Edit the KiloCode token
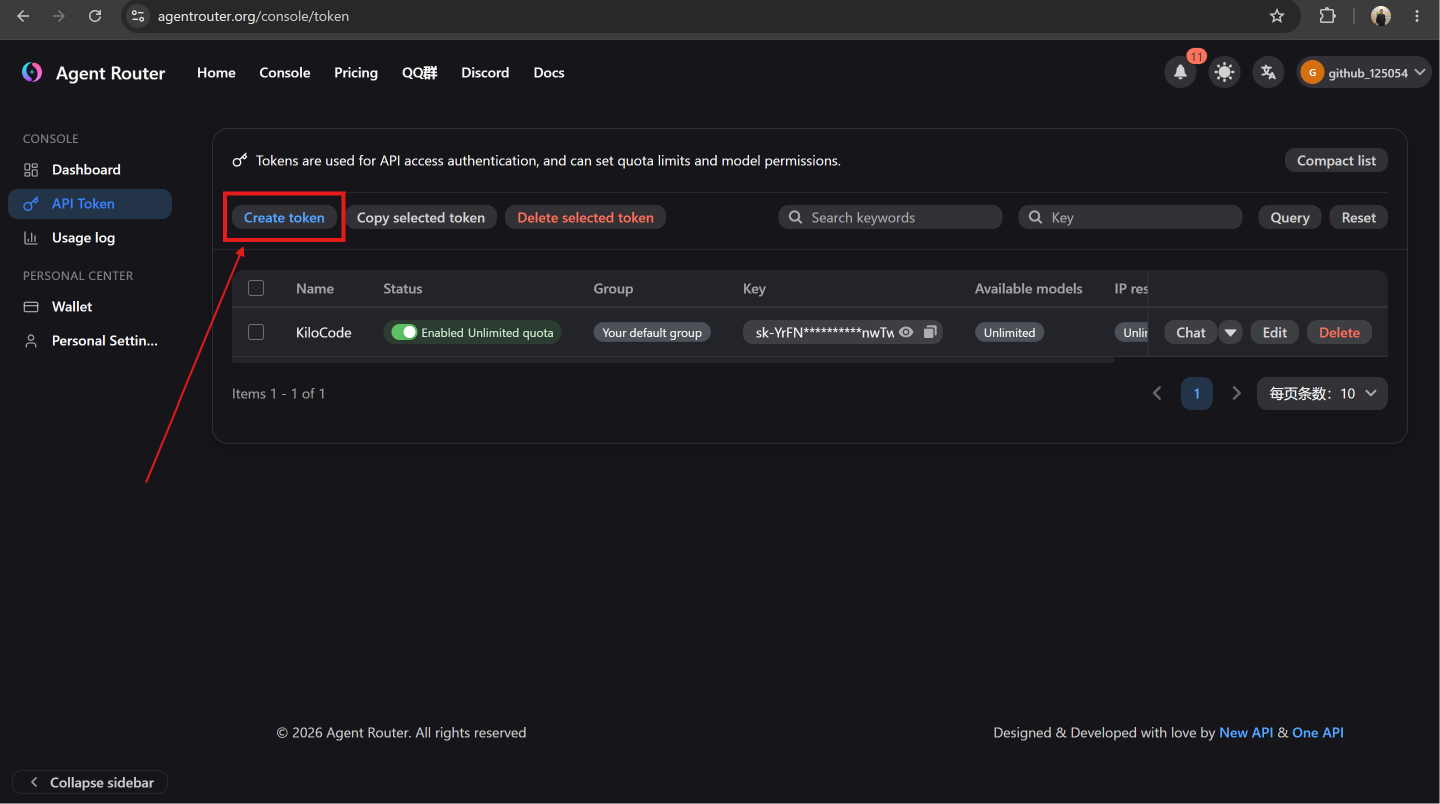Image resolution: width=1440 pixels, height=804 pixels. (x=1275, y=332)
